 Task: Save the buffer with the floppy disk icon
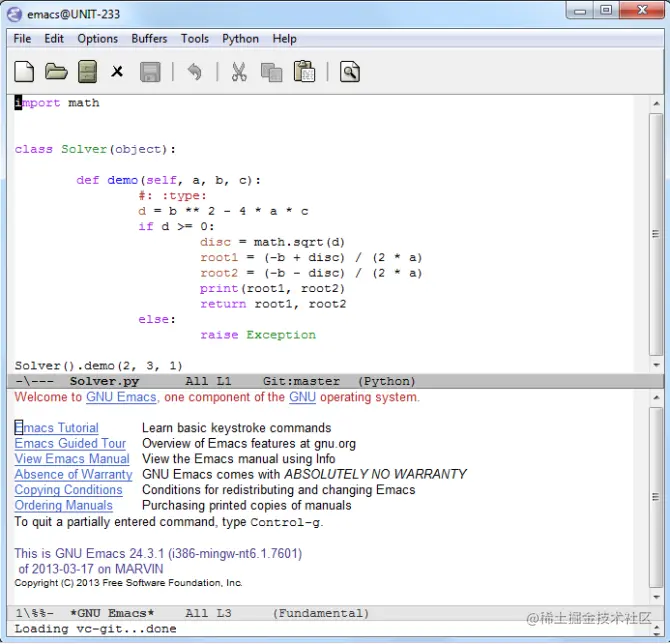click(150, 72)
